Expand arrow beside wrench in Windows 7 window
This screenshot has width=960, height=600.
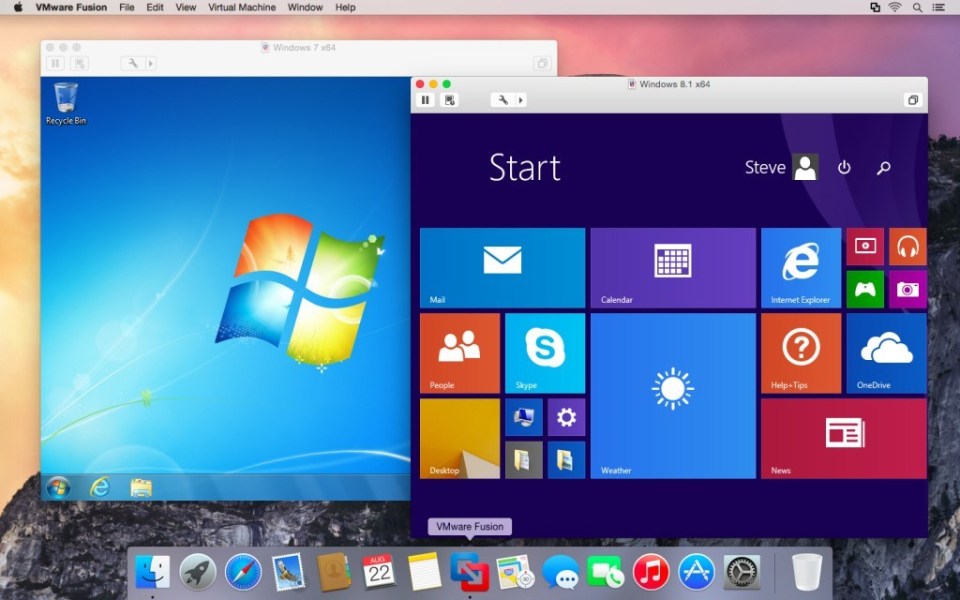pyautogui.click(x=151, y=63)
